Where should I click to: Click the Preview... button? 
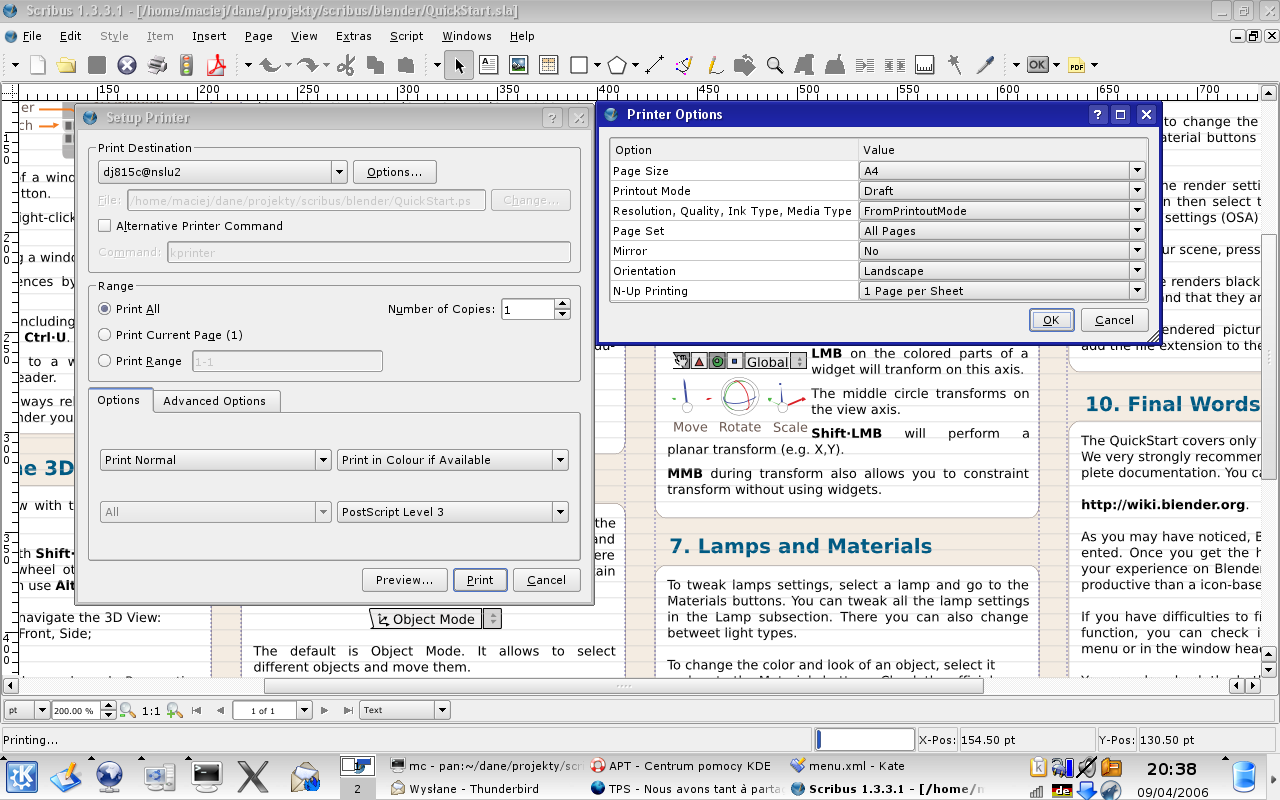[404, 580]
